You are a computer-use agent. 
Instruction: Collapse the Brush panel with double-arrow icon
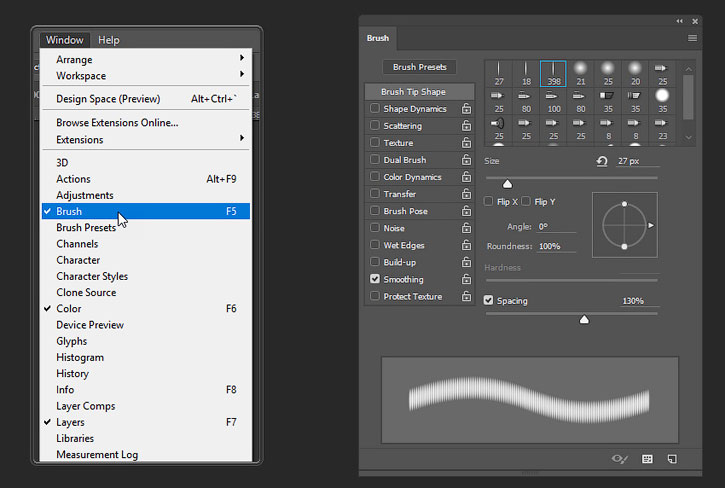click(679, 21)
